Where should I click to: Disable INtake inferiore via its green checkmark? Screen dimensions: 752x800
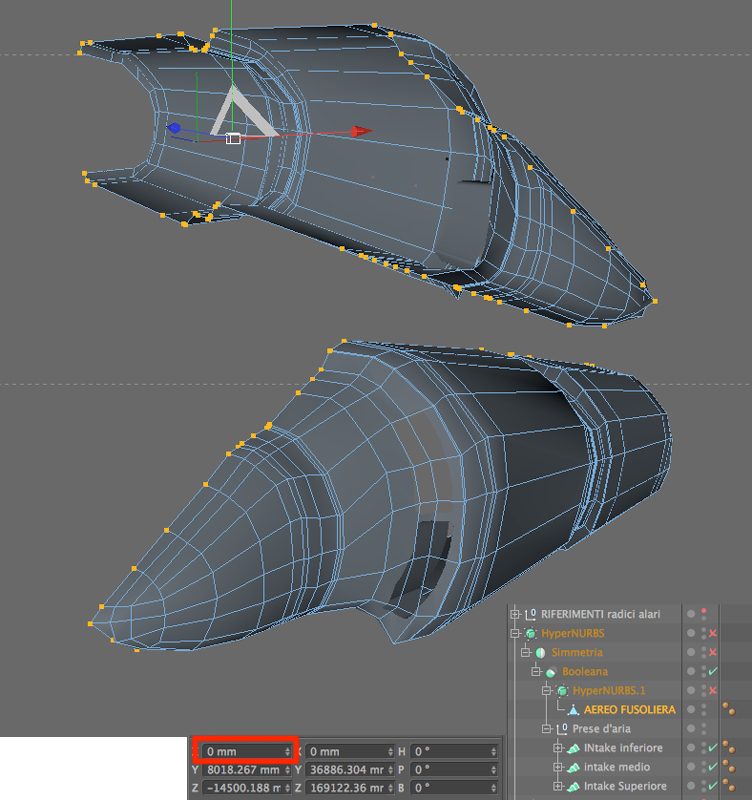[713, 748]
